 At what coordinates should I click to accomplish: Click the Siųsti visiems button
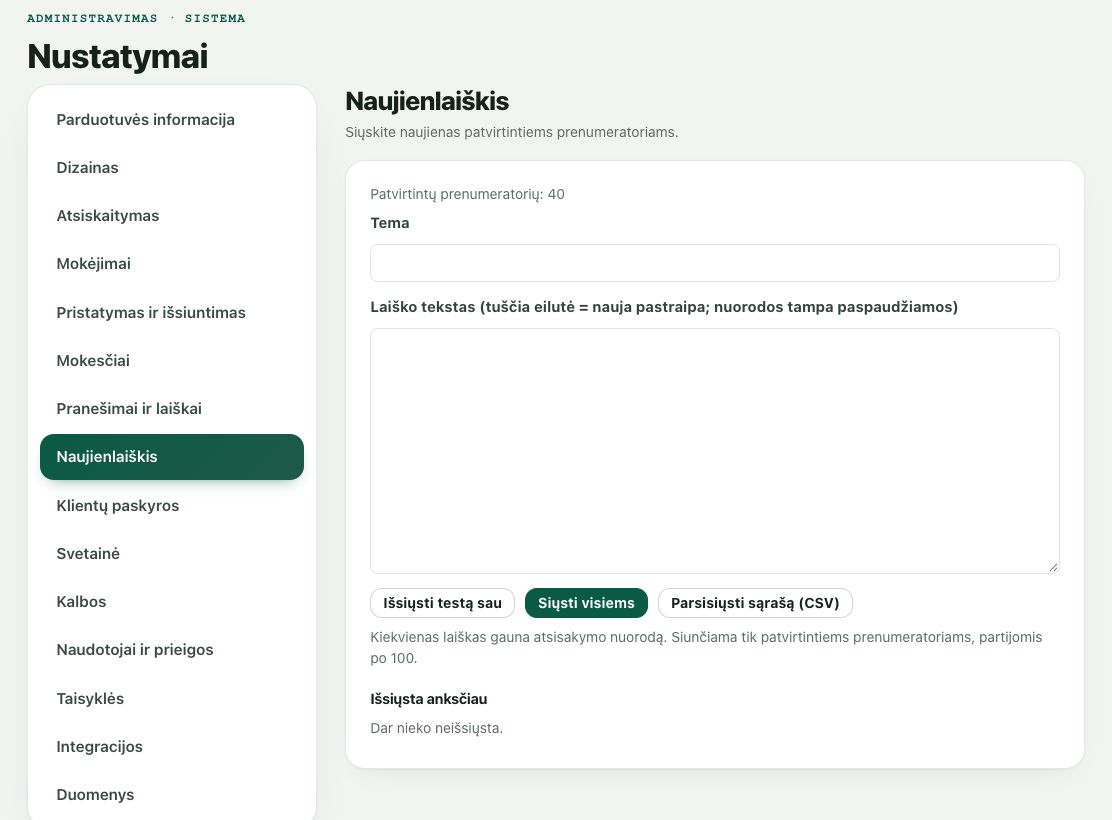click(x=586, y=603)
